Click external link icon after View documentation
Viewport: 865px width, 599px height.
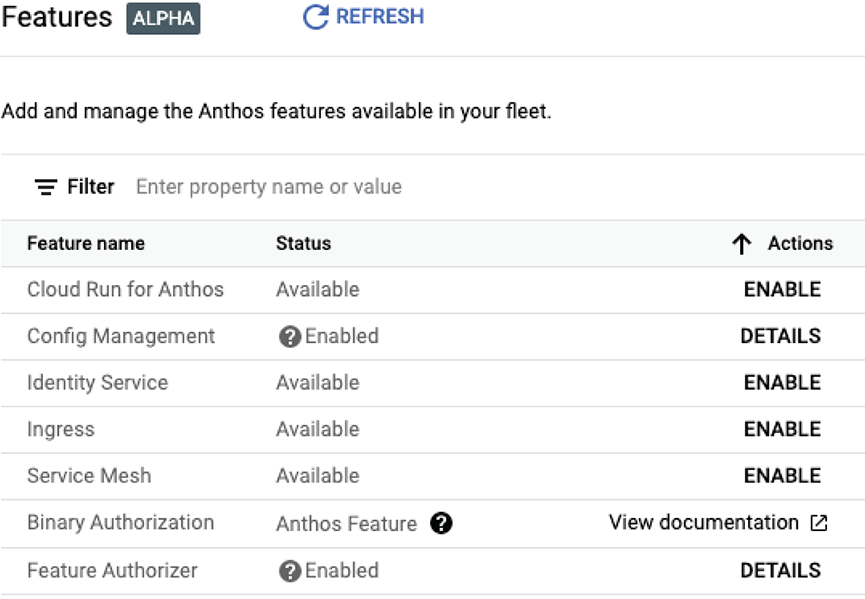click(x=819, y=523)
